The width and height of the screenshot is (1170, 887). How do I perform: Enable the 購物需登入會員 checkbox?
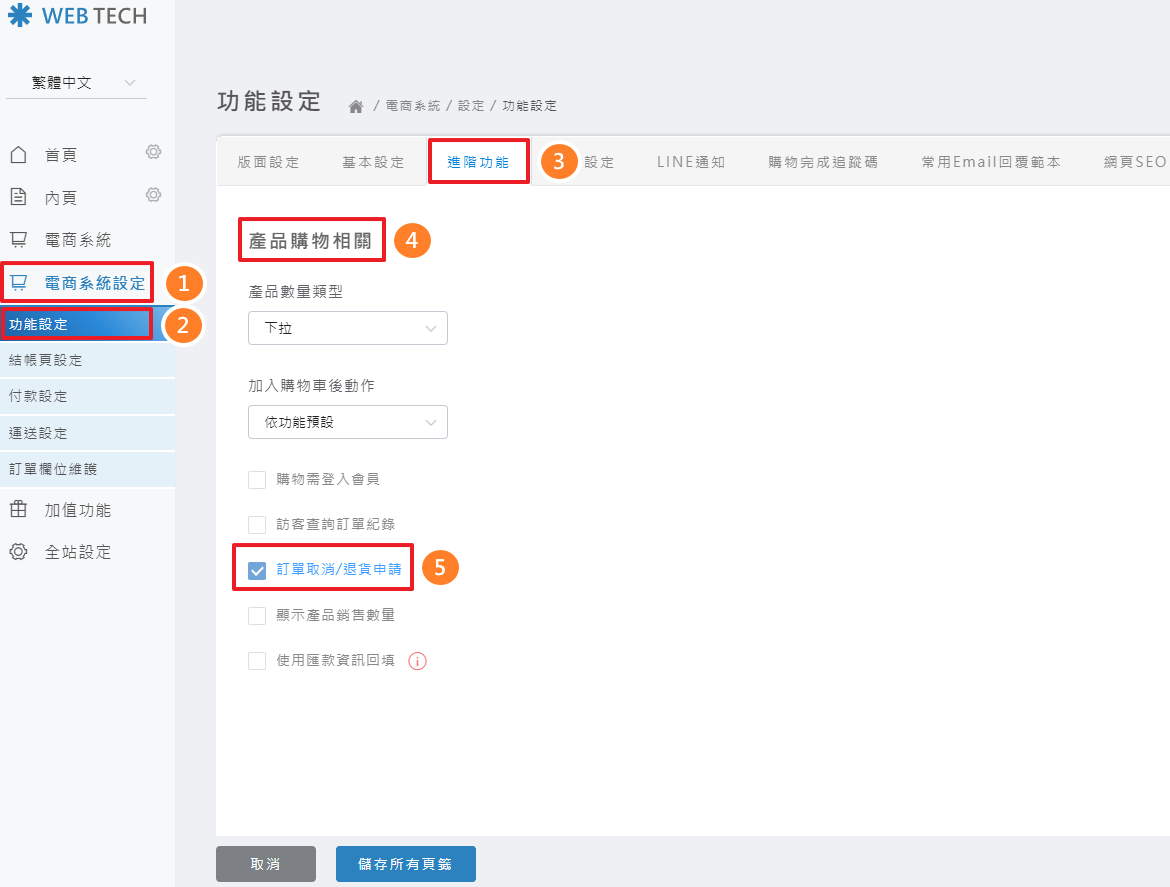click(x=257, y=480)
